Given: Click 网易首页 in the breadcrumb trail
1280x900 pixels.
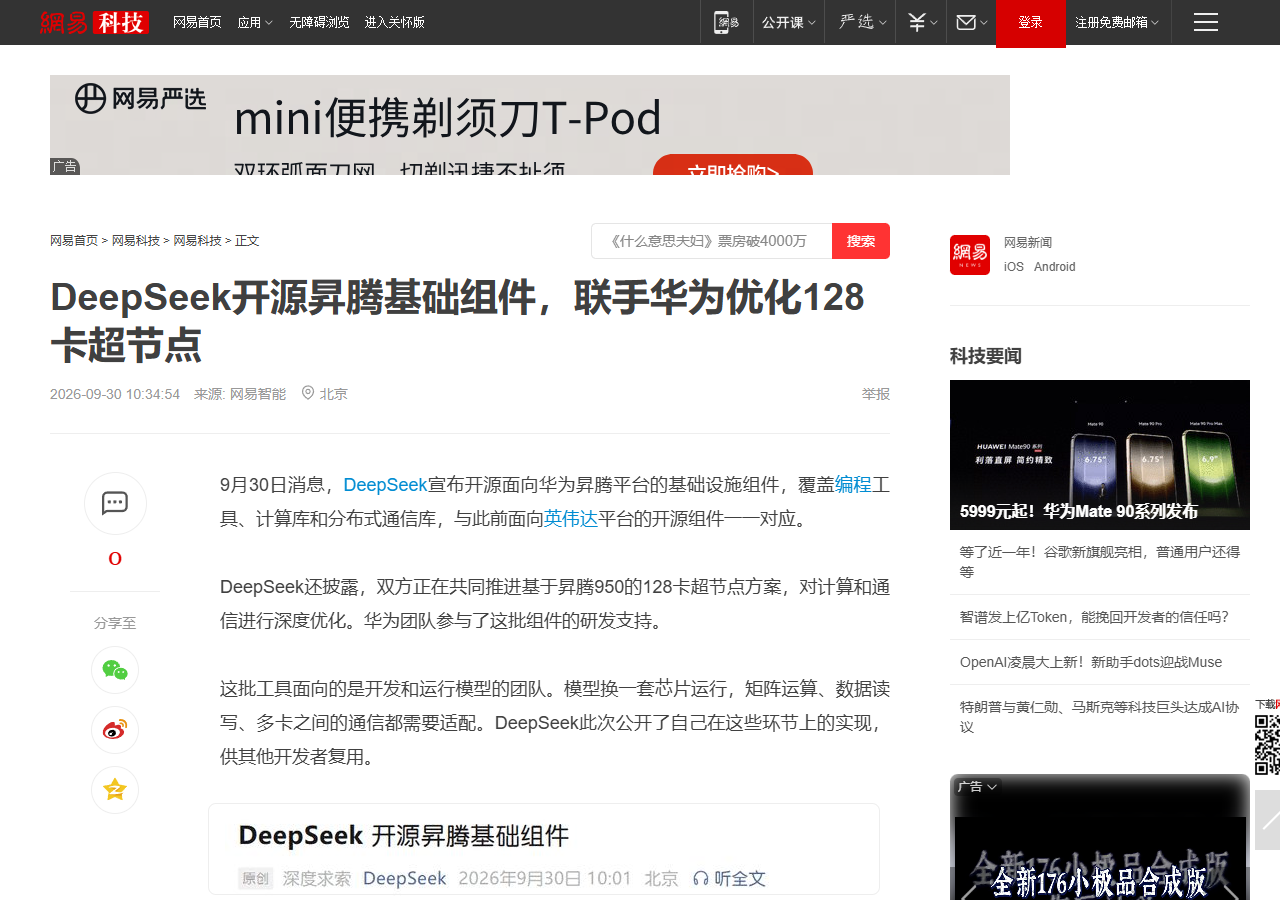Looking at the screenshot, I should (74, 241).
